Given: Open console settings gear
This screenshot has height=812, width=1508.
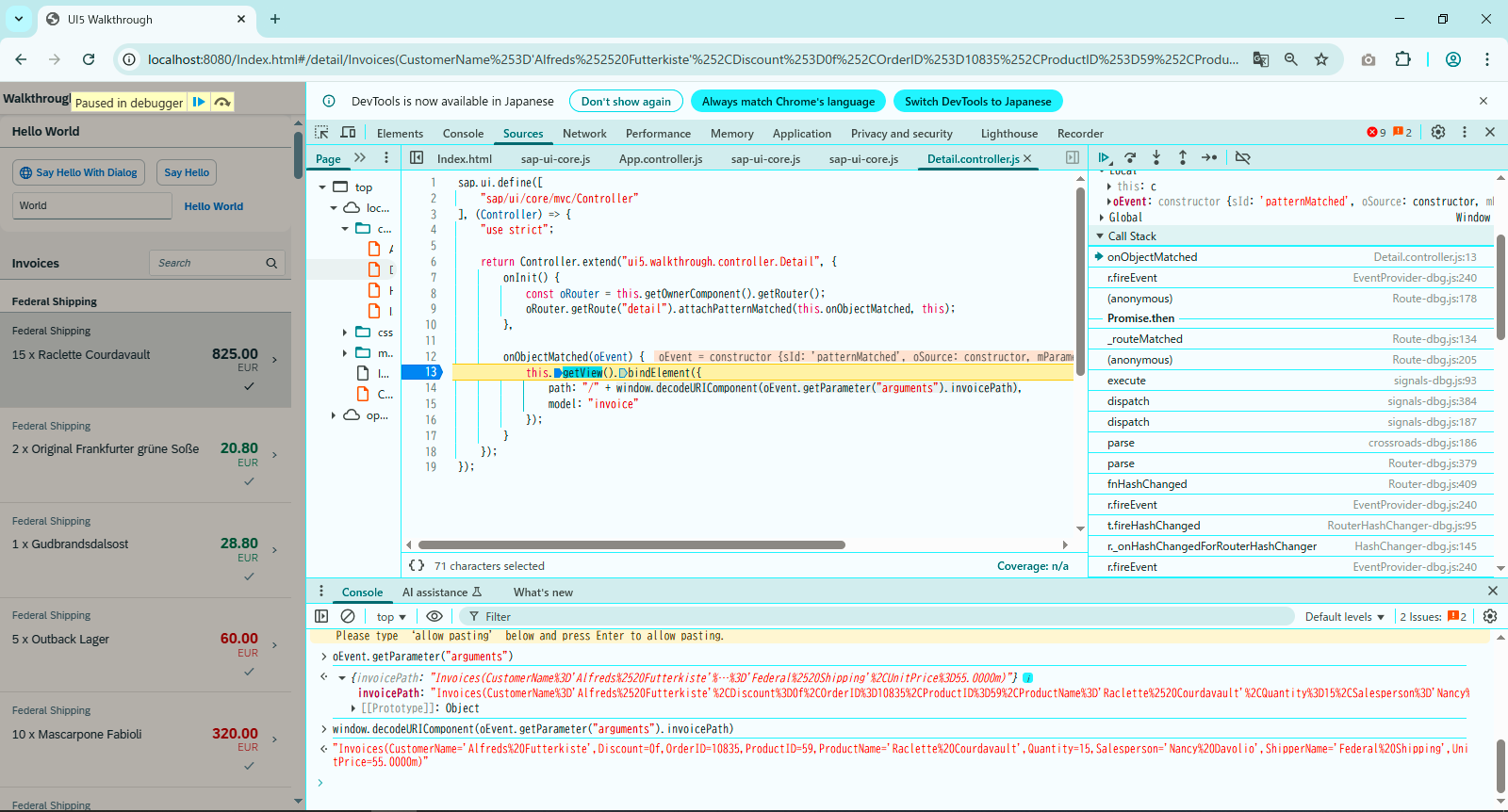Looking at the screenshot, I should (x=1490, y=616).
